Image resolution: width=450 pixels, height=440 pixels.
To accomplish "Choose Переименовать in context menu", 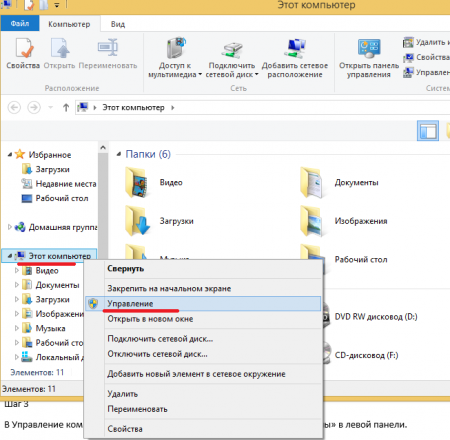I will pyautogui.click(x=203, y=409).
